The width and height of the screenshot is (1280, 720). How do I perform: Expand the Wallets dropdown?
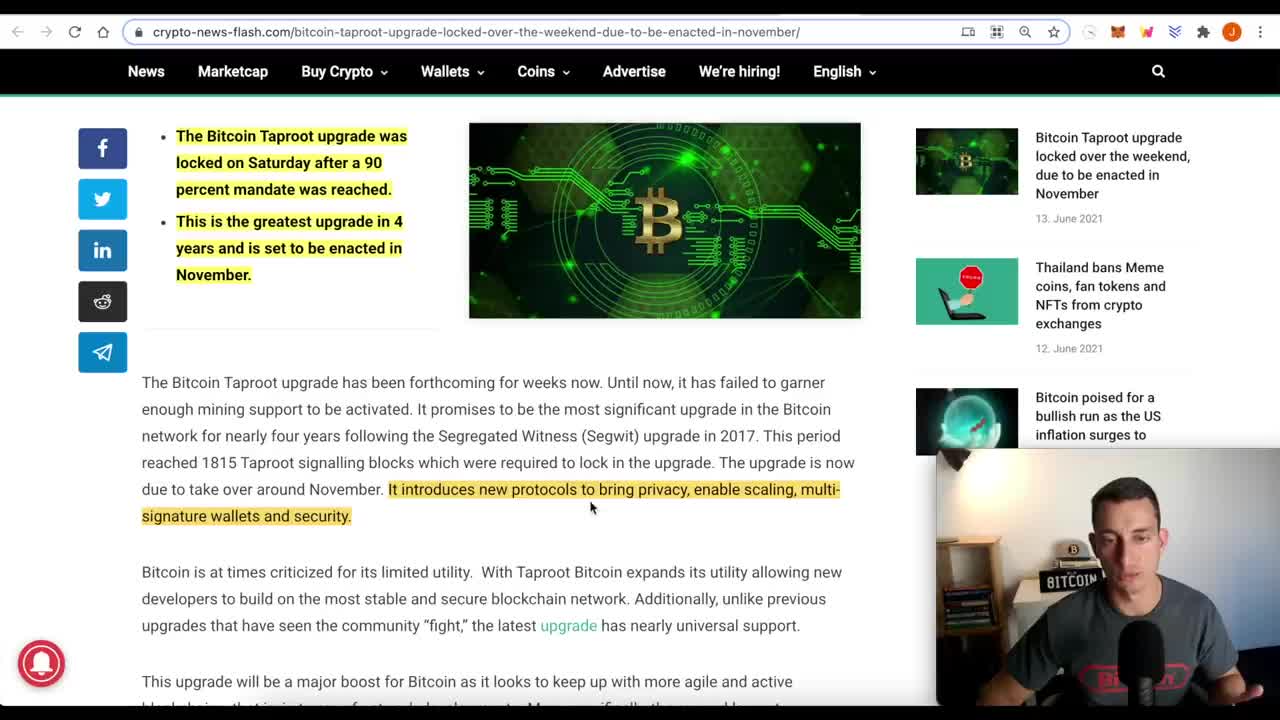pos(452,71)
